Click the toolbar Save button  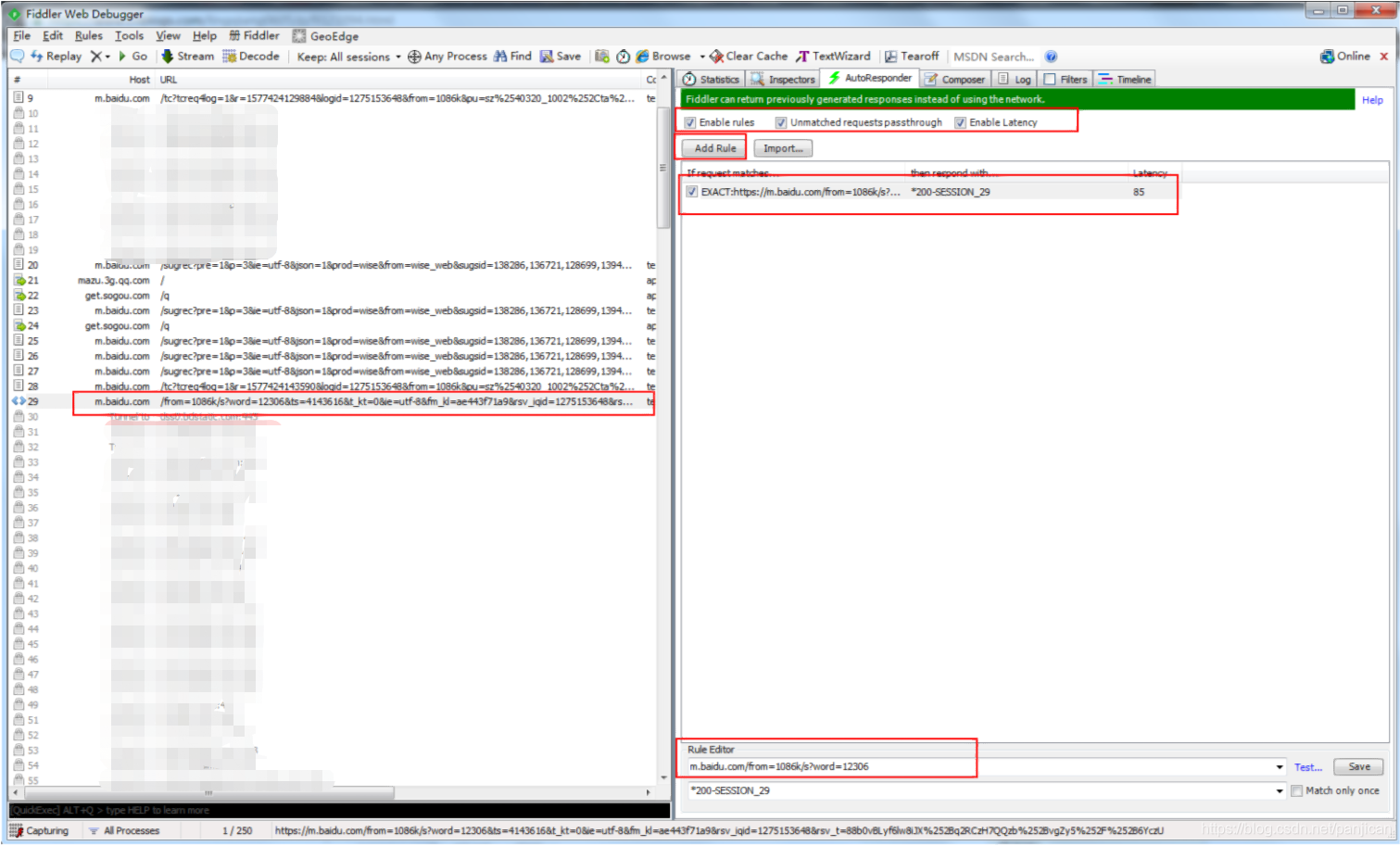[561, 57]
